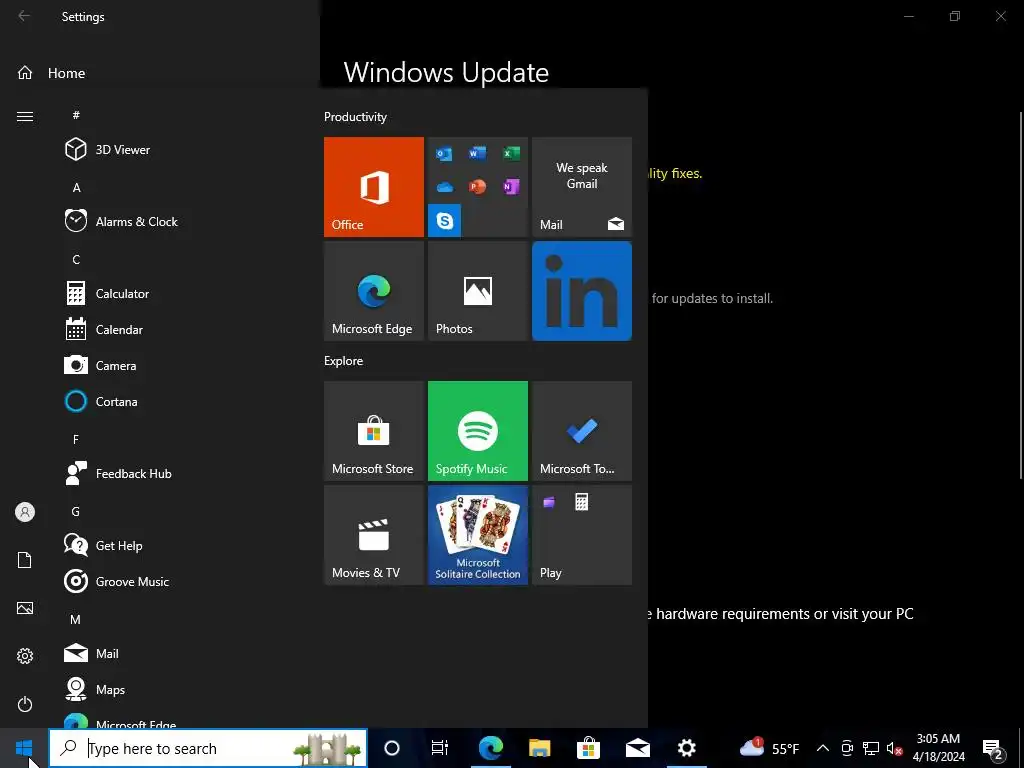Viewport: 1024px width, 768px height.
Task: Click the muted volume tray icon
Action: click(x=894, y=748)
